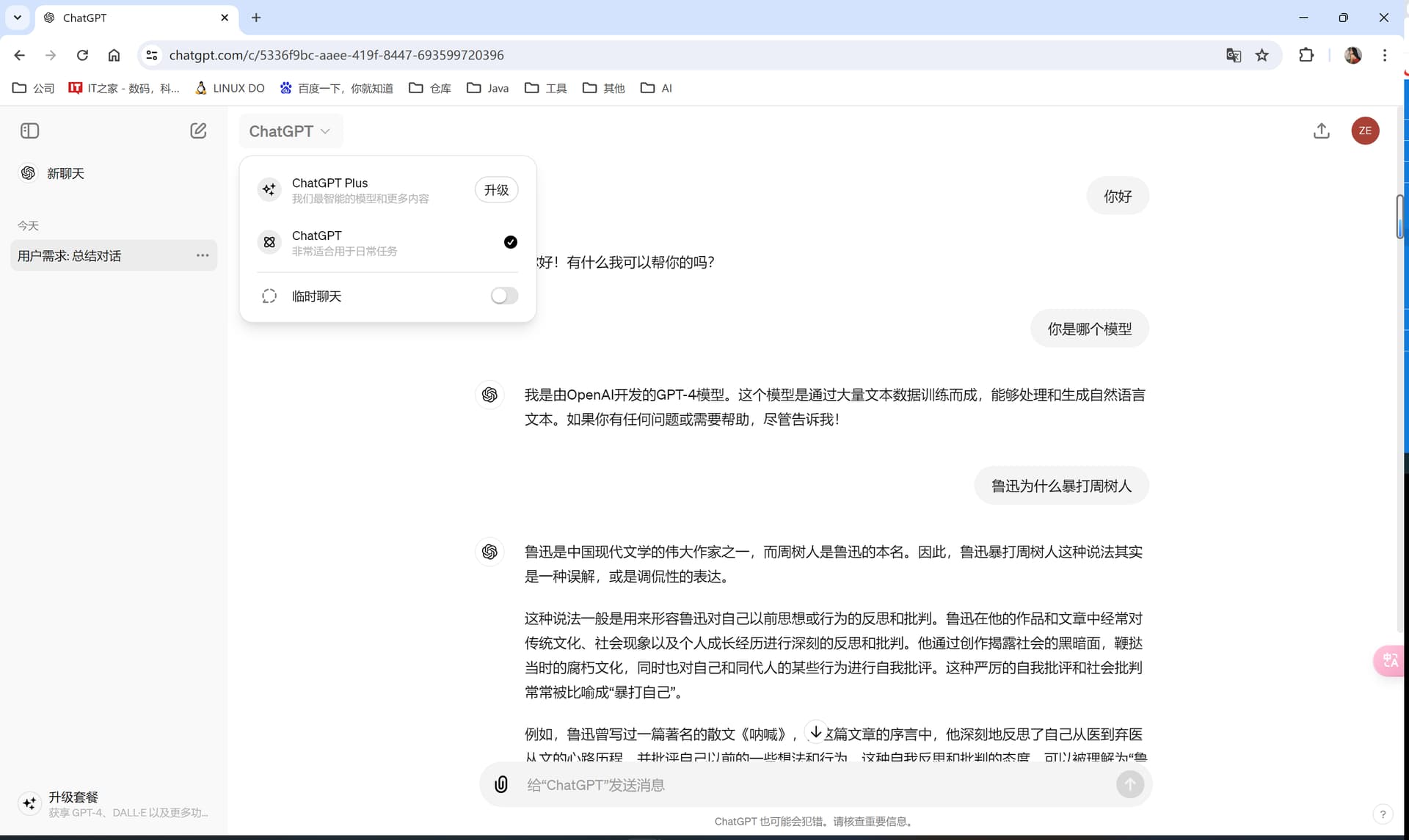Attach a file with the paperclip icon

click(x=501, y=784)
